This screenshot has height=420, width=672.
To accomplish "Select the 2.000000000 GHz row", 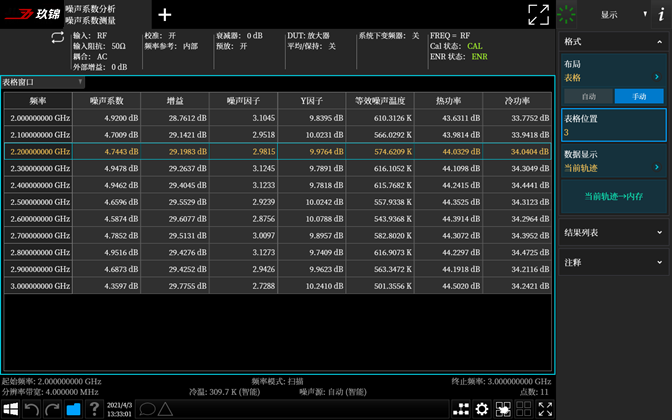I will [278, 118].
